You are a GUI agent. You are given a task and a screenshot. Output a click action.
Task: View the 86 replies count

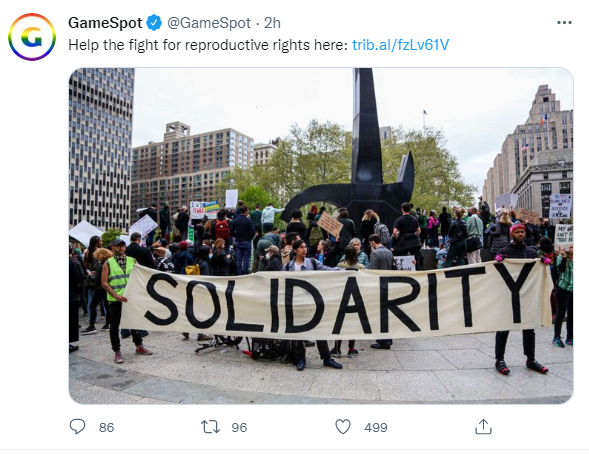point(106,427)
